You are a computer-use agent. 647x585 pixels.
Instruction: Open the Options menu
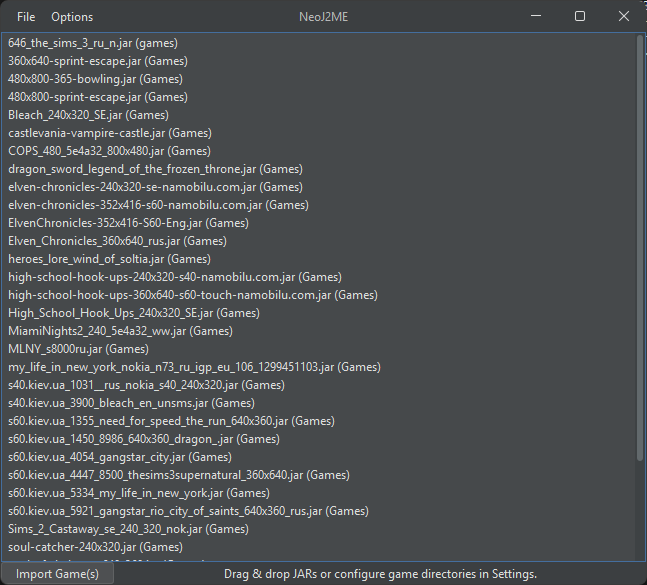(x=72, y=17)
